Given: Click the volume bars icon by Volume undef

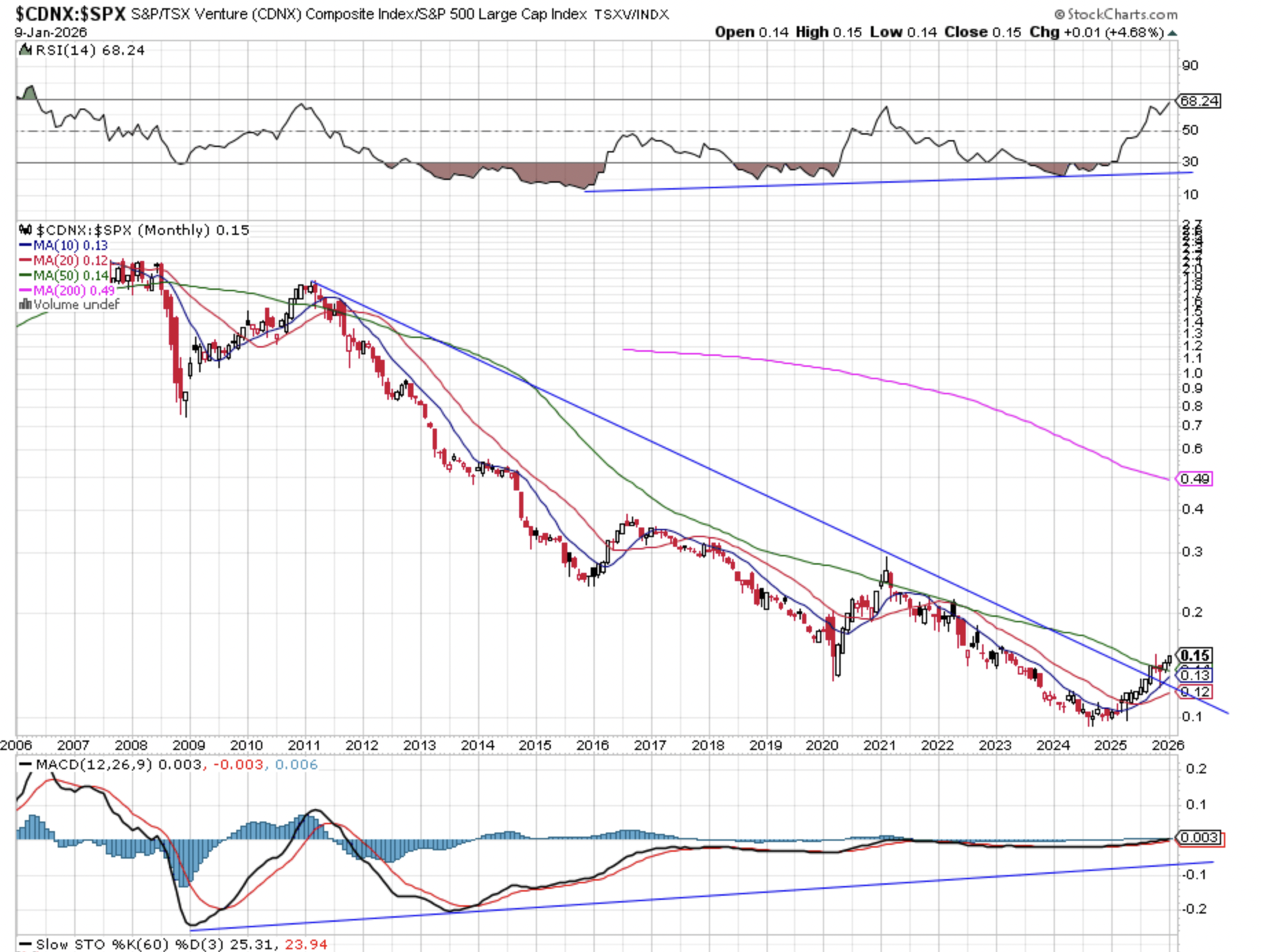Looking at the screenshot, I should pos(25,304).
